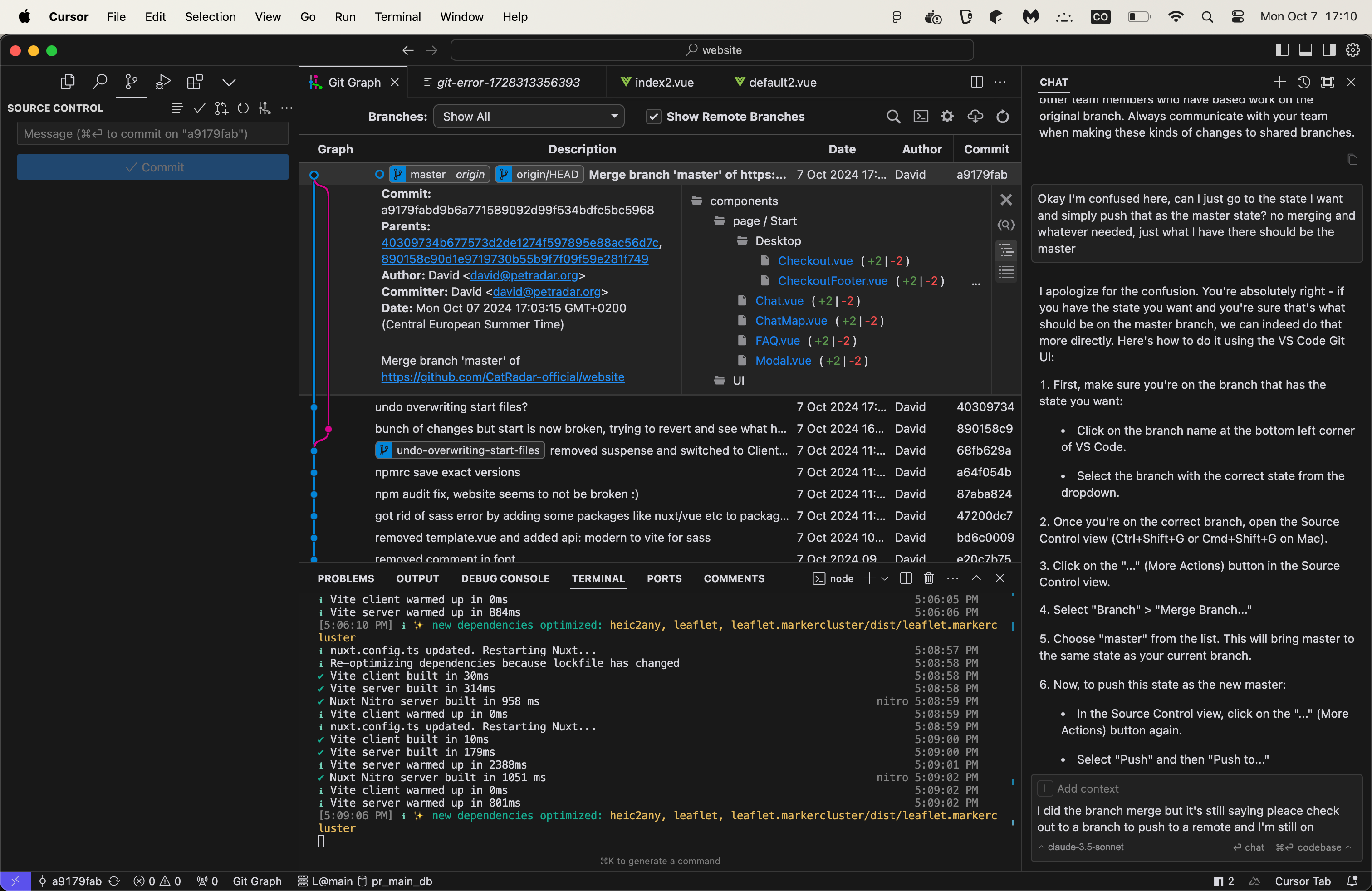1372x891 pixels.
Task: Kill terminal with trash icon
Action: coord(928,578)
